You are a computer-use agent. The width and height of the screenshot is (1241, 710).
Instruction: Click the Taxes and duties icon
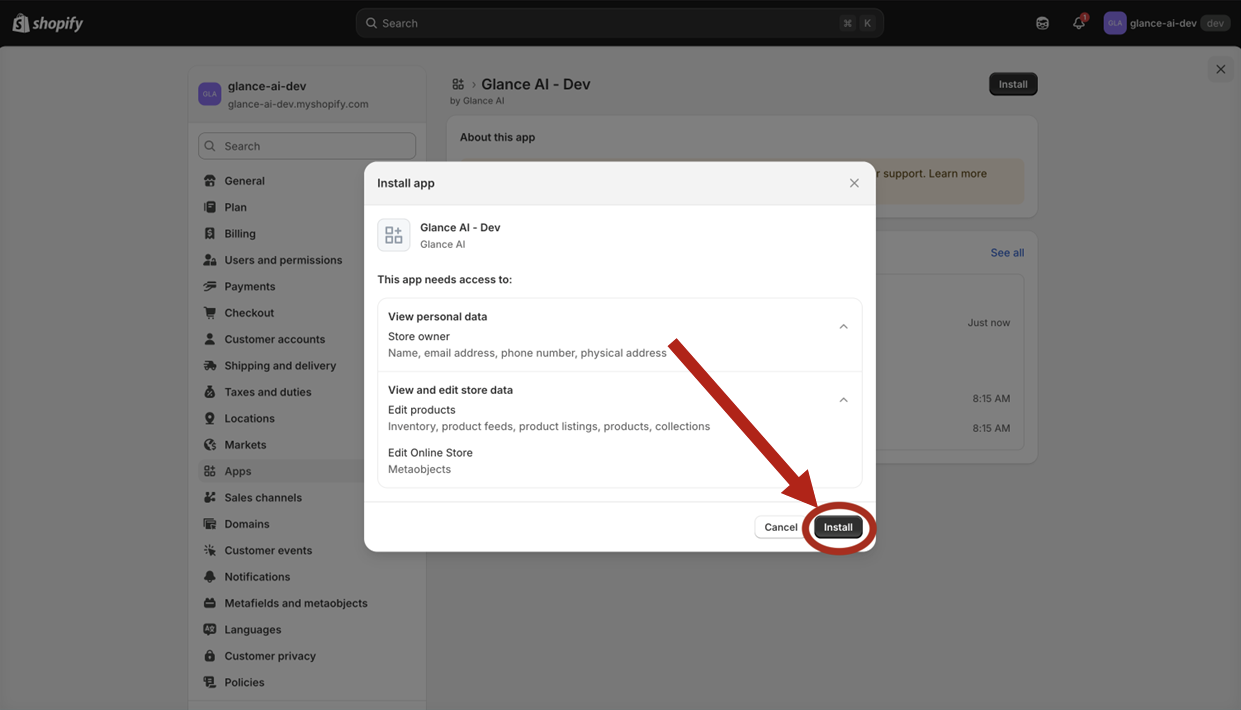(210, 392)
